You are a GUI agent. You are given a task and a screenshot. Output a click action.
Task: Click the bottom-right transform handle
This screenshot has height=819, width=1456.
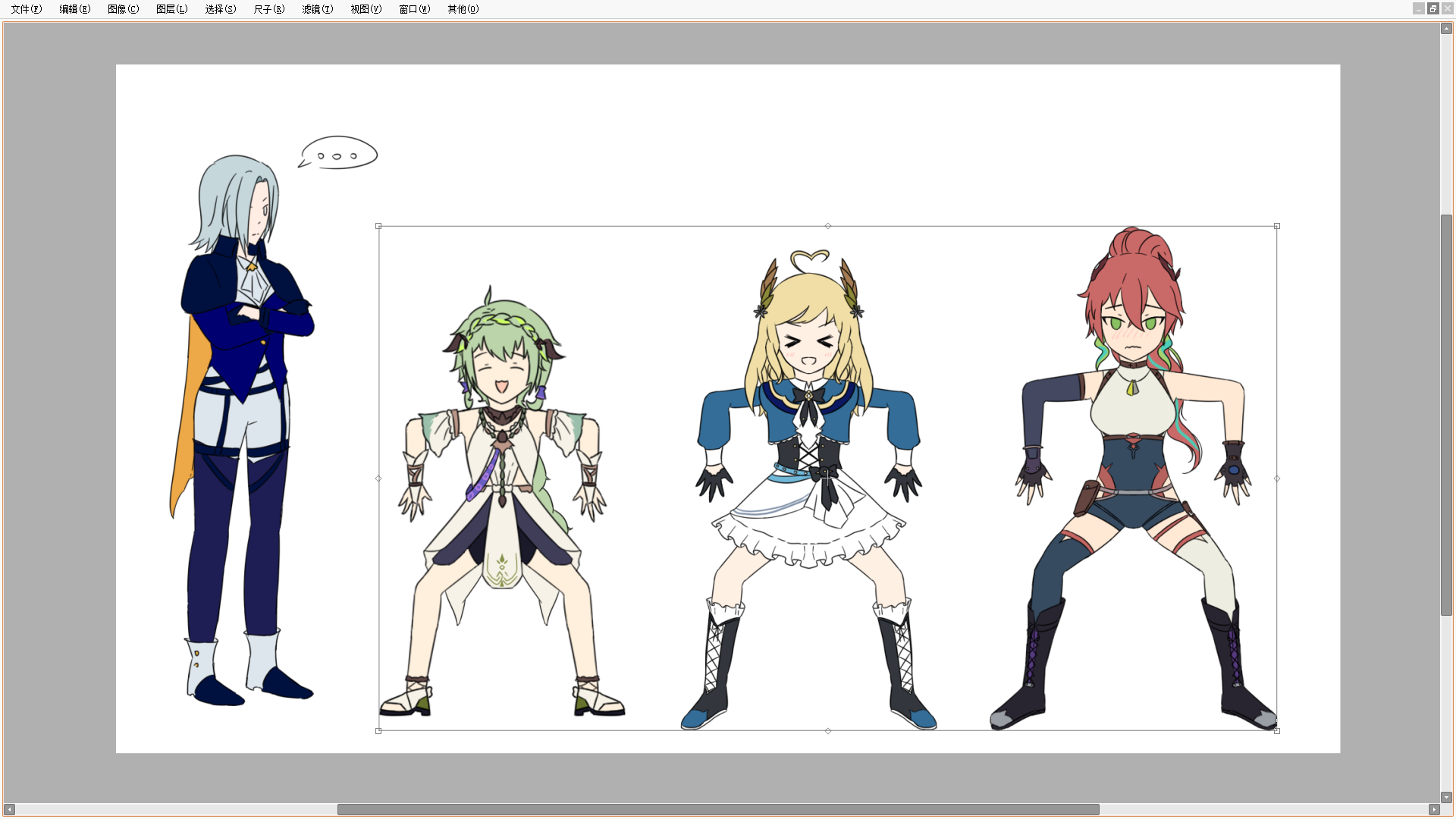tap(1277, 731)
